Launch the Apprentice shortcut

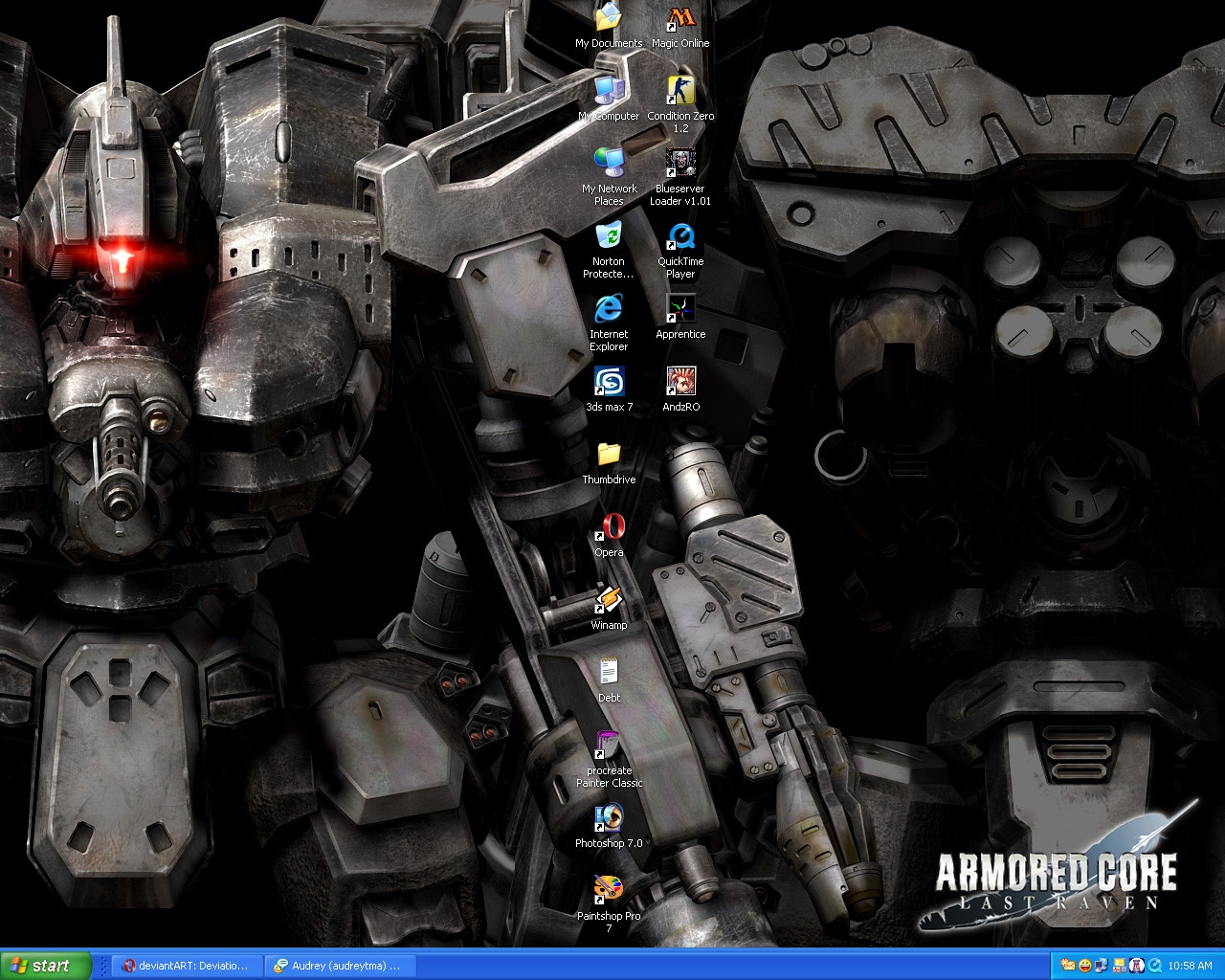[680, 317]
